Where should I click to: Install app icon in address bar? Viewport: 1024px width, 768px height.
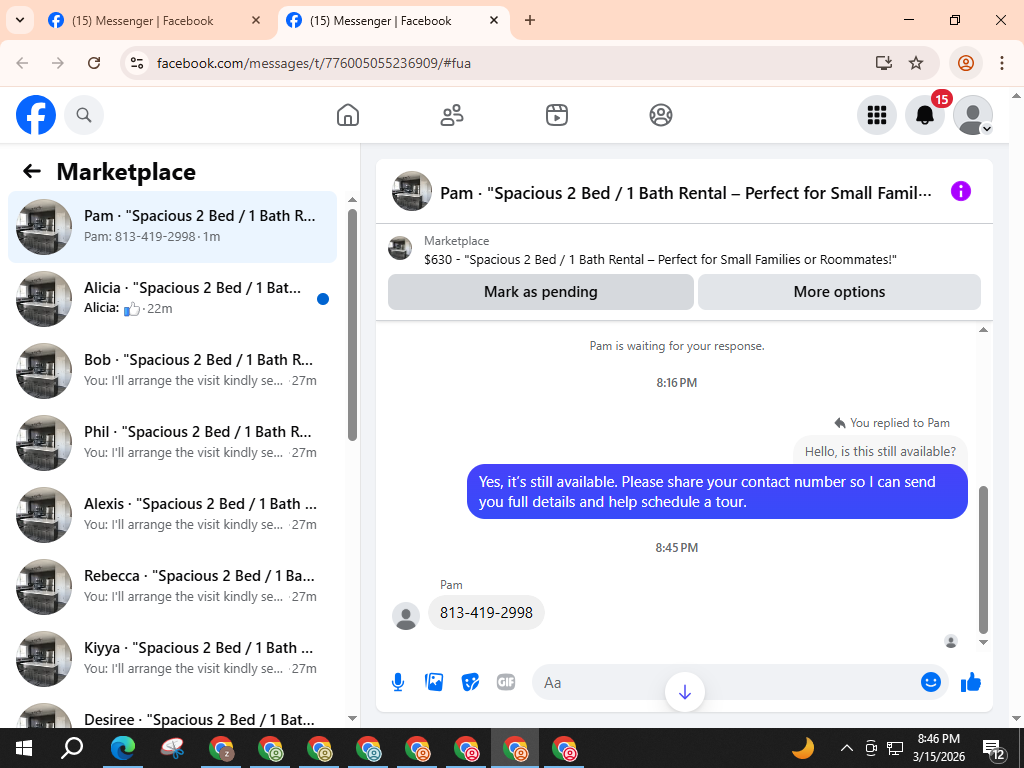click(884, 63)
